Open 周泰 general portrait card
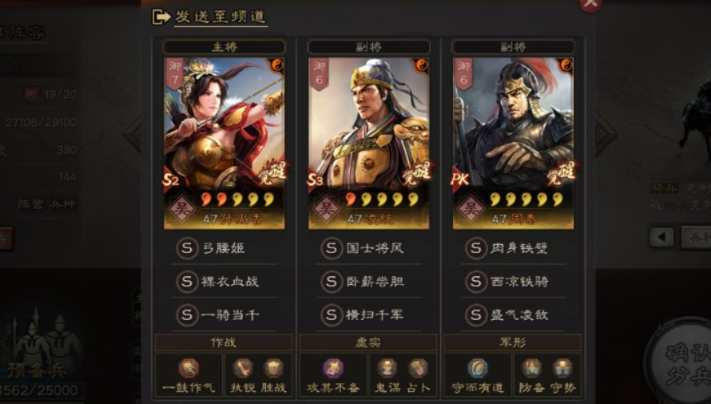711x404 pixels. [x=513, y=143]
